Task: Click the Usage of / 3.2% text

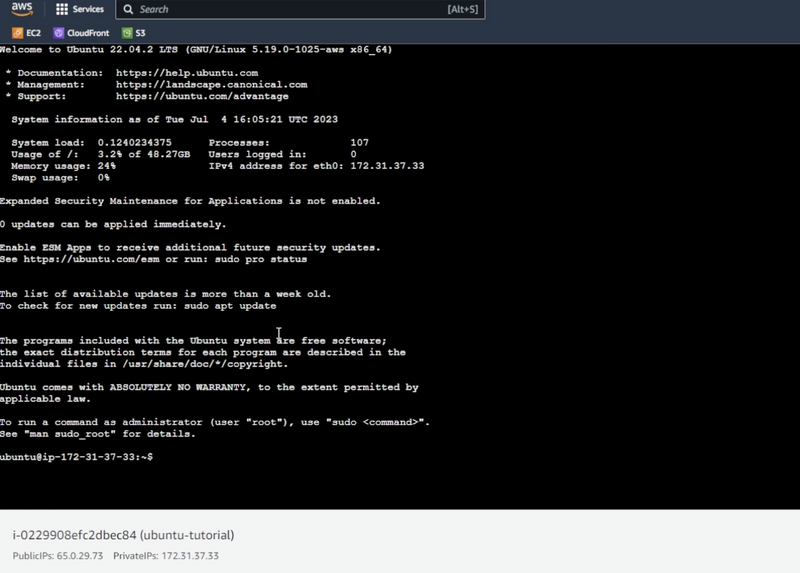Action: coord(101,154)
